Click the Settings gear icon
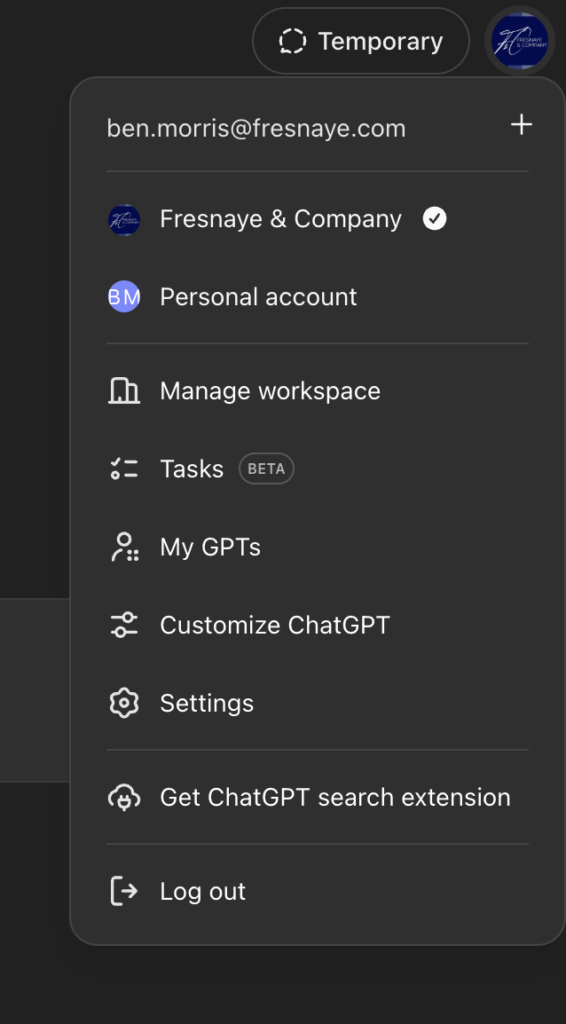This screenshot has height=1024, width=566. (x=124, y=703)
